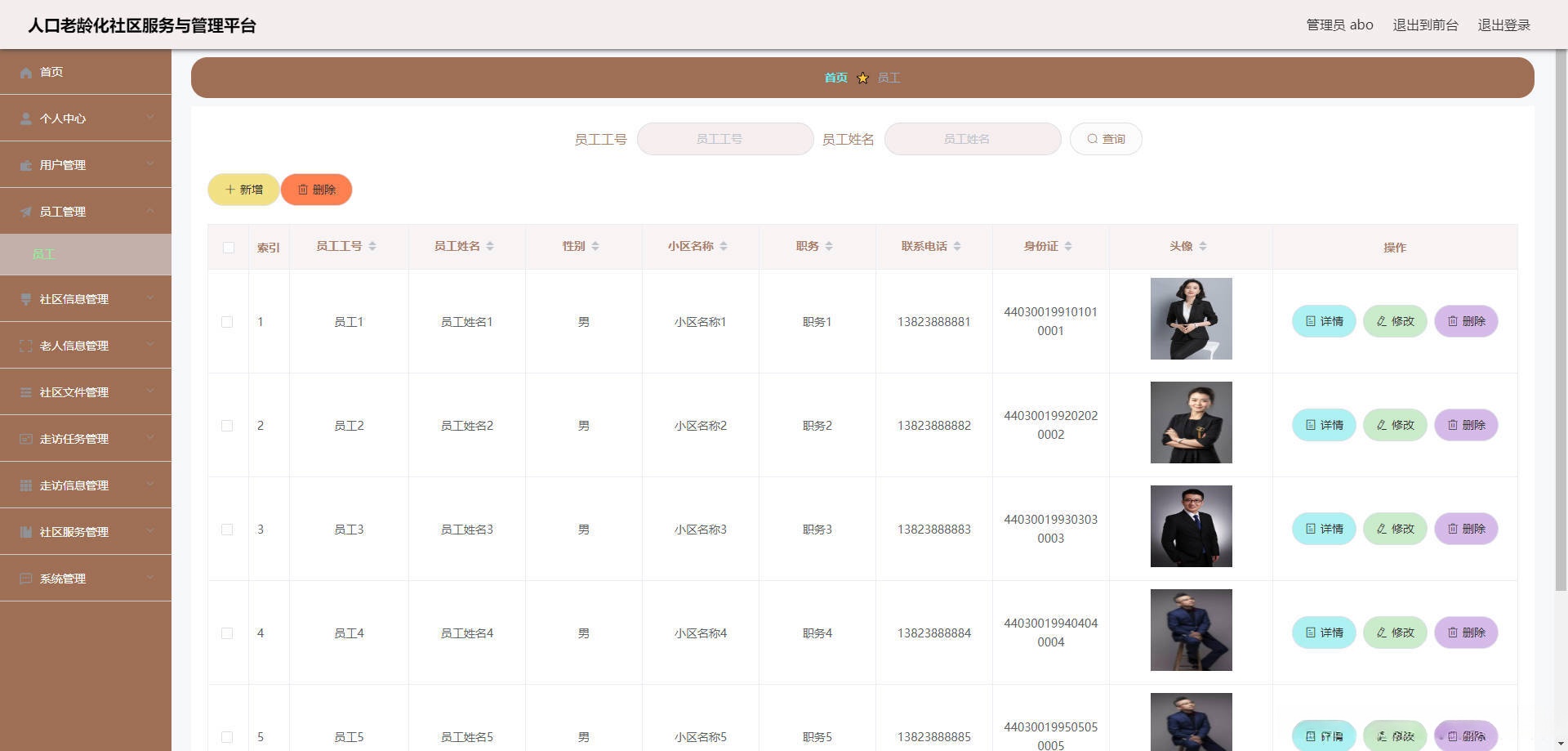Click the 走访任务管理 sidebar icon
Screen dimensions: 1568x751
coord(26,440)
